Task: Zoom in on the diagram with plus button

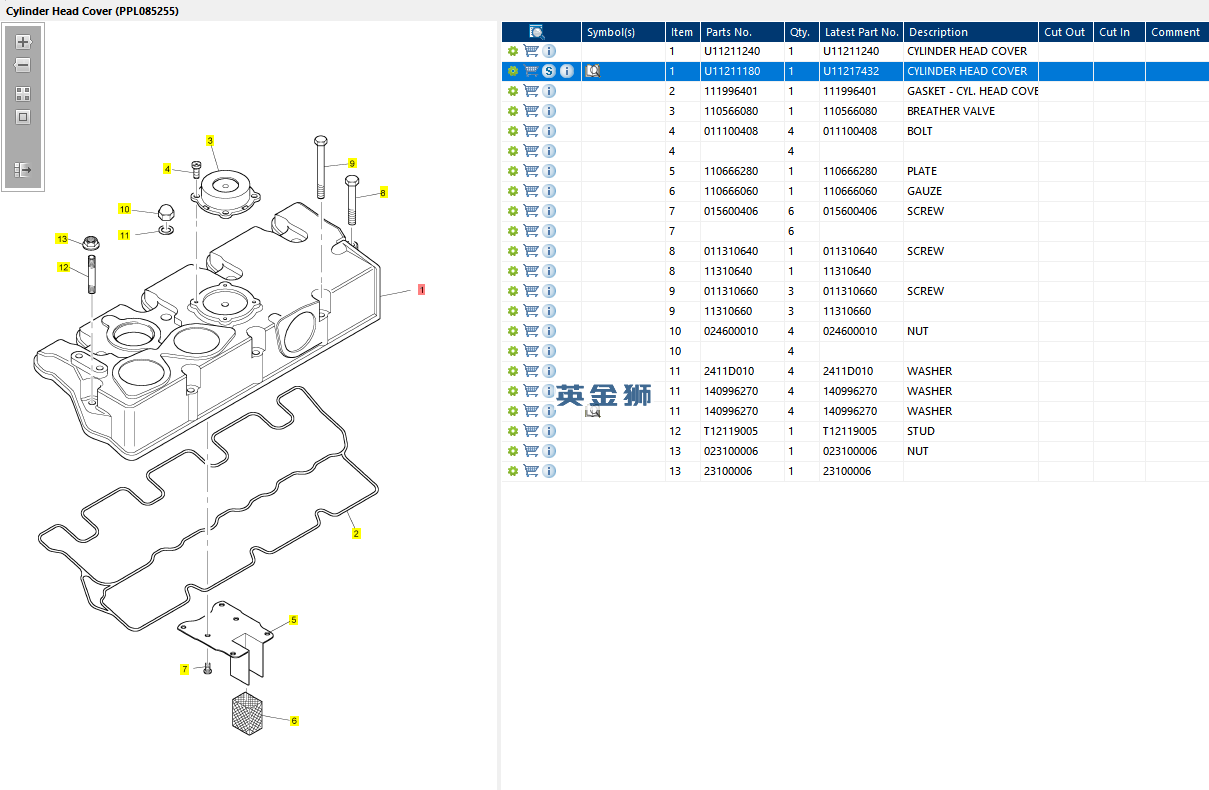Action: pyautogui.click(x=23, y=42)
